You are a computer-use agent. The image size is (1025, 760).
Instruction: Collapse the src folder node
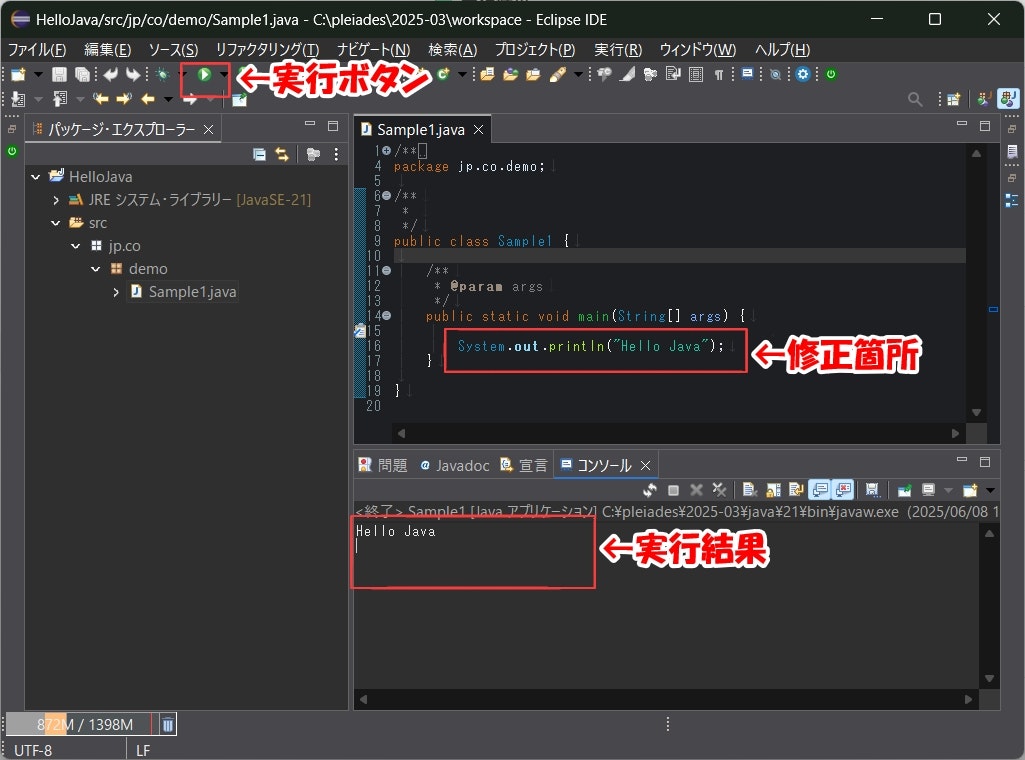coord(56,223)
